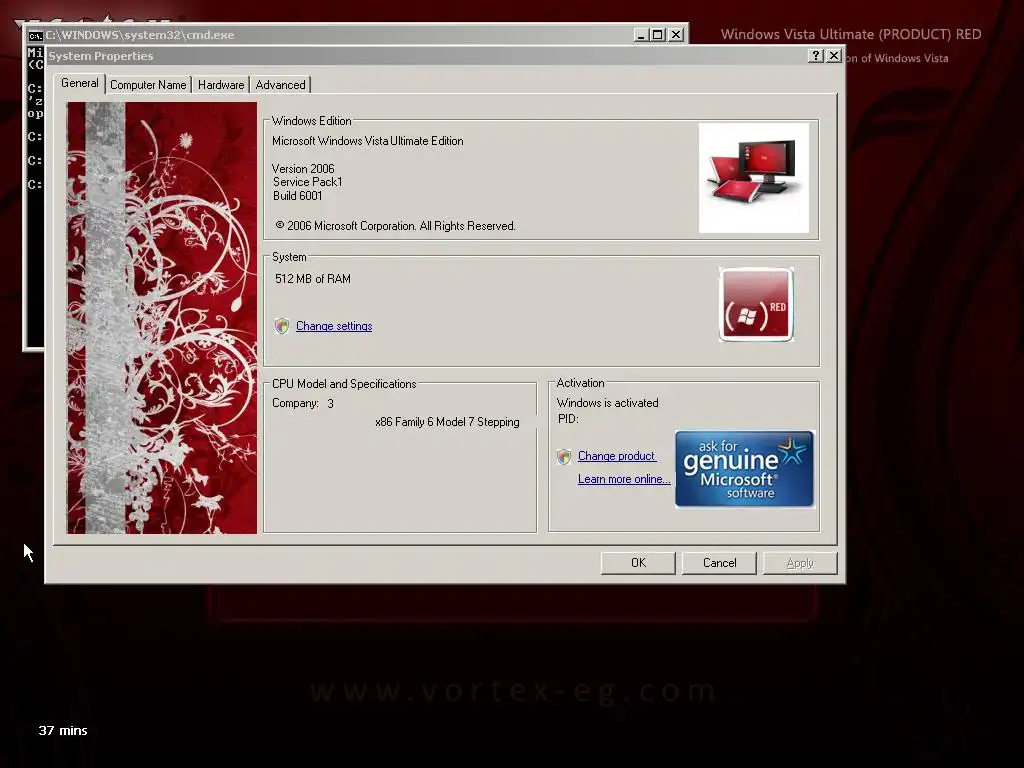Screen dimensions: 1024x768
Task: Open the Computer Name tab
Action: tap(148, 85)
